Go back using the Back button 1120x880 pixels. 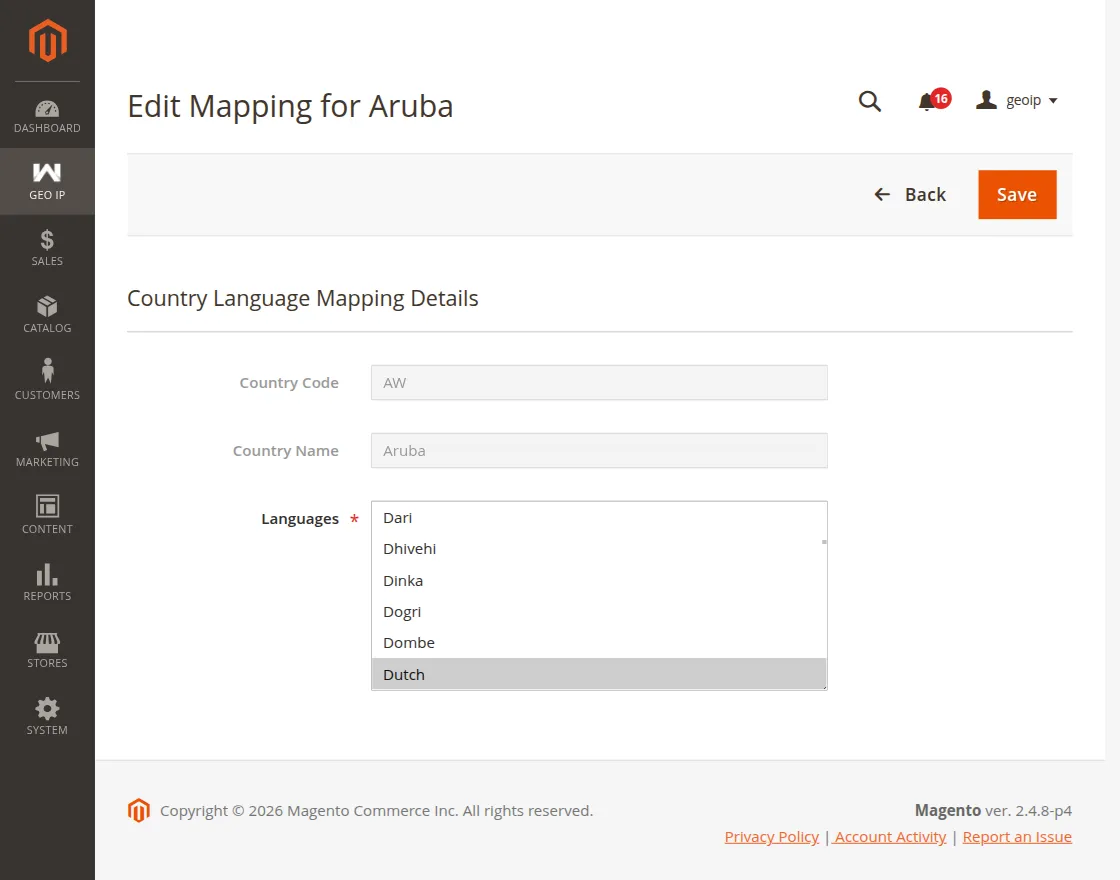(x=910, y=194)
